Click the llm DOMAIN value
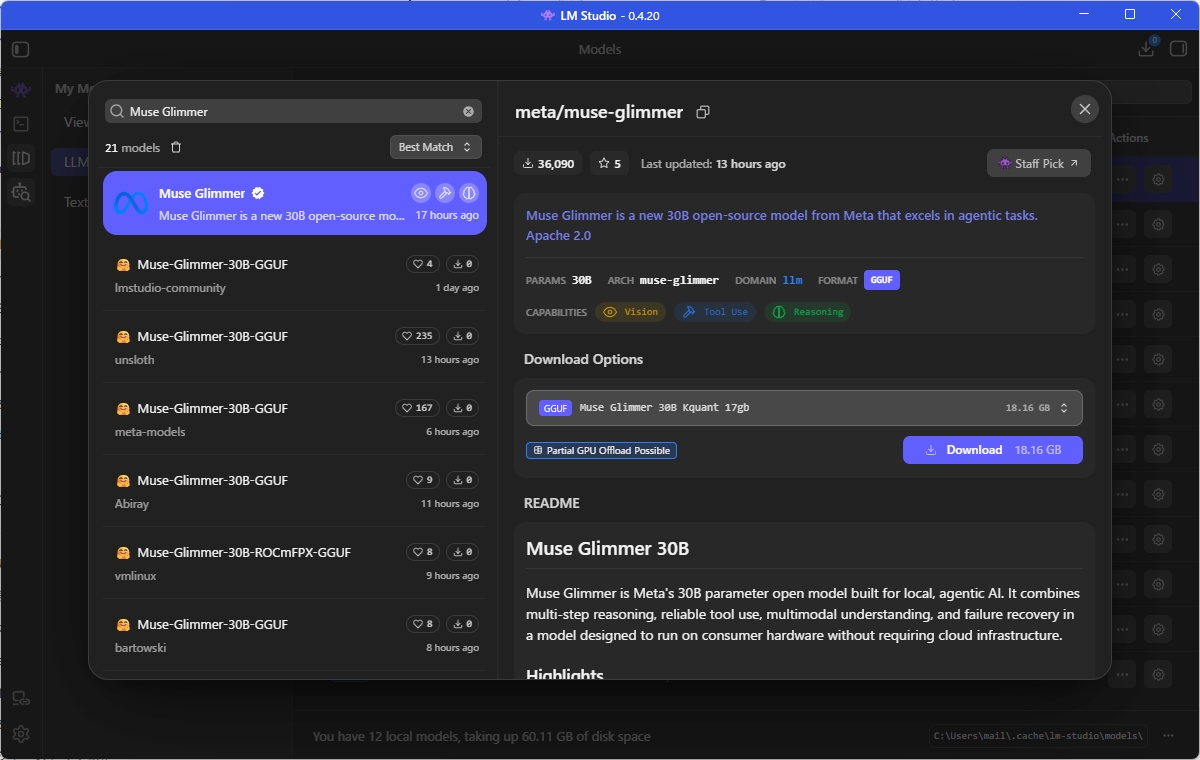Screen dimensions: 1200x760 click(x=793, y=281)
